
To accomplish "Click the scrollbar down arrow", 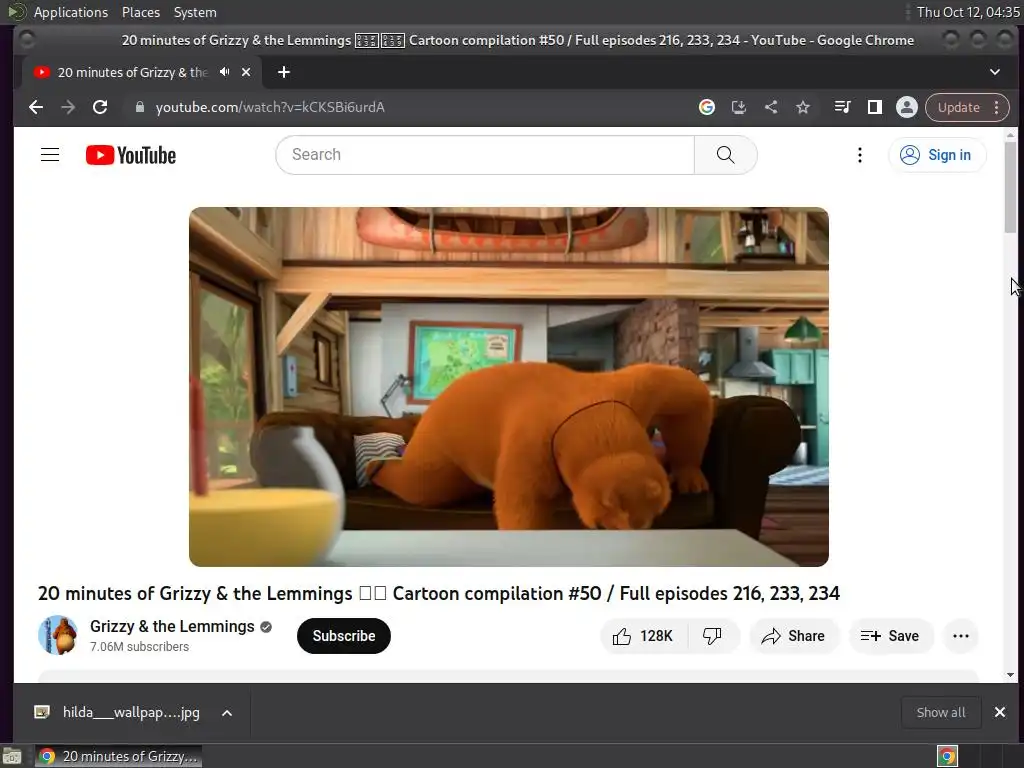I will coord(1010,675).
